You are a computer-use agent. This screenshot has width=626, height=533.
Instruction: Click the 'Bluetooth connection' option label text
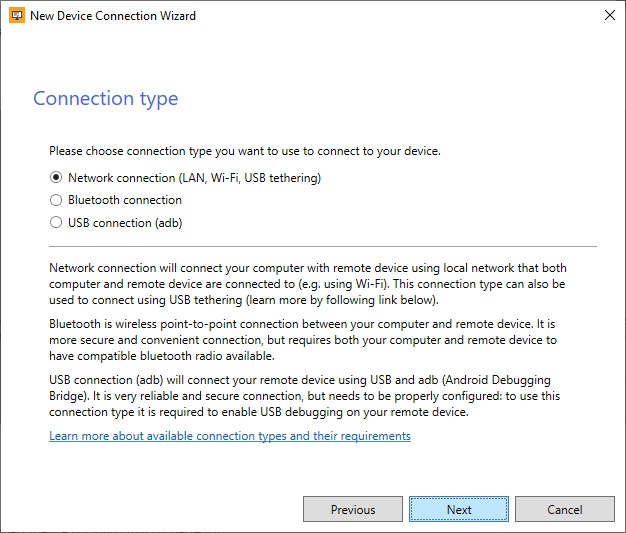pos(125,200)
